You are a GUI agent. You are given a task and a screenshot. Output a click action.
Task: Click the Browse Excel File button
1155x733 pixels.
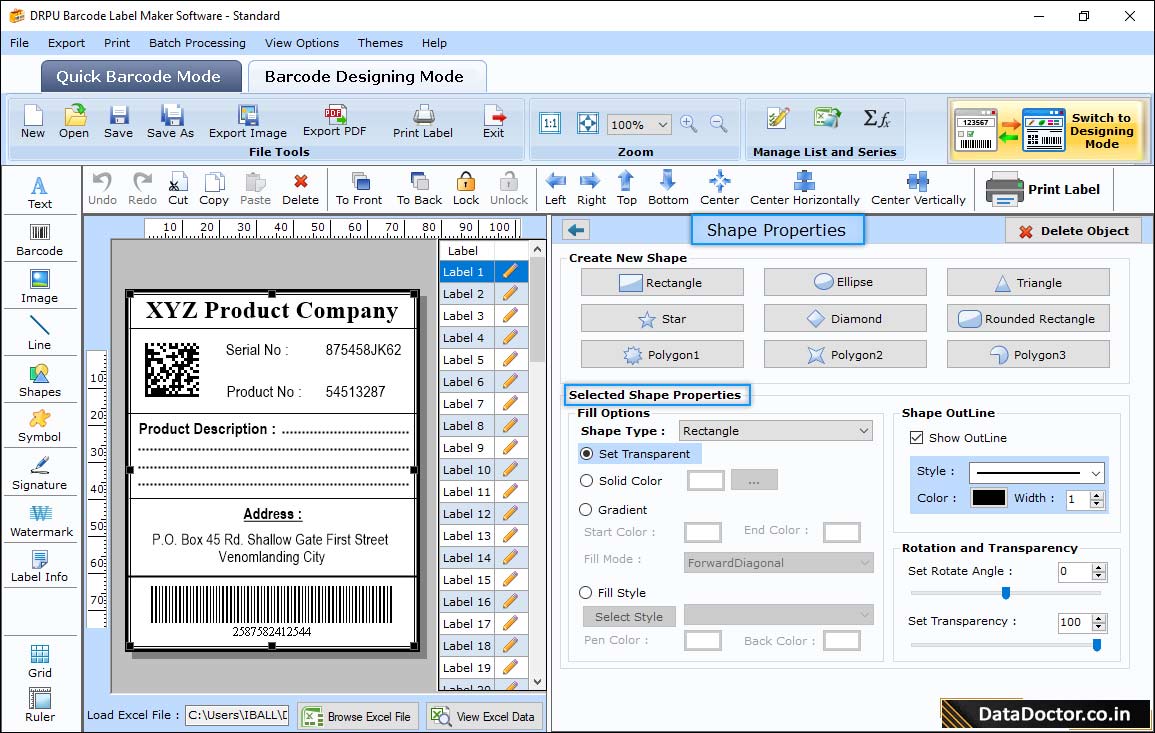pos(358,715)
